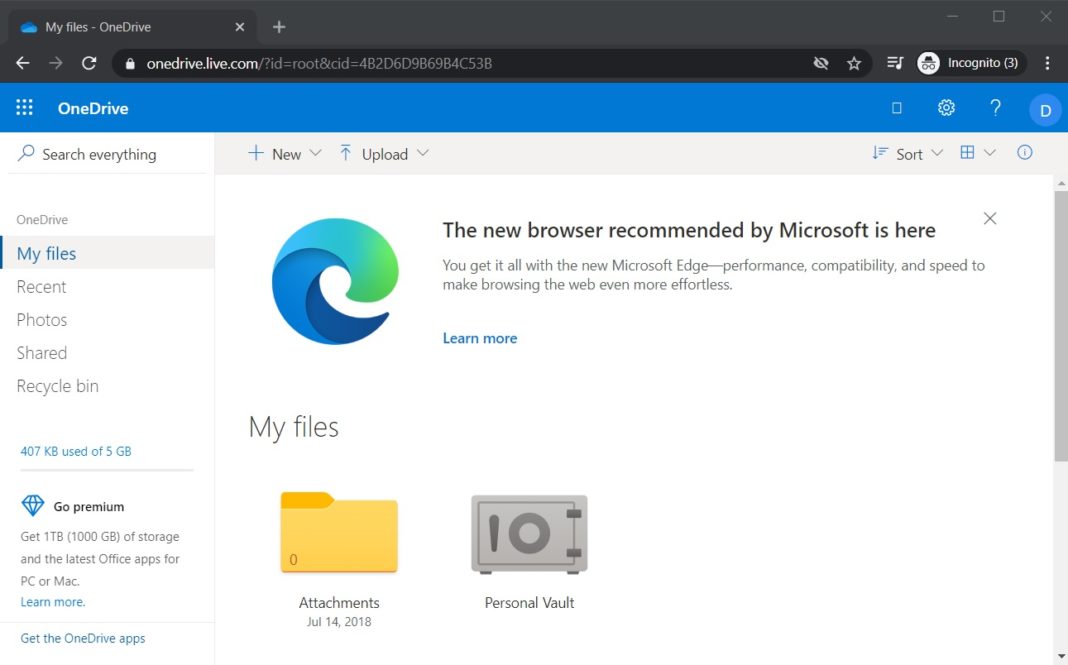Click the bookmark star in the address bar
The width and height of the screenshot is (1068, 665).
point(854,62)
